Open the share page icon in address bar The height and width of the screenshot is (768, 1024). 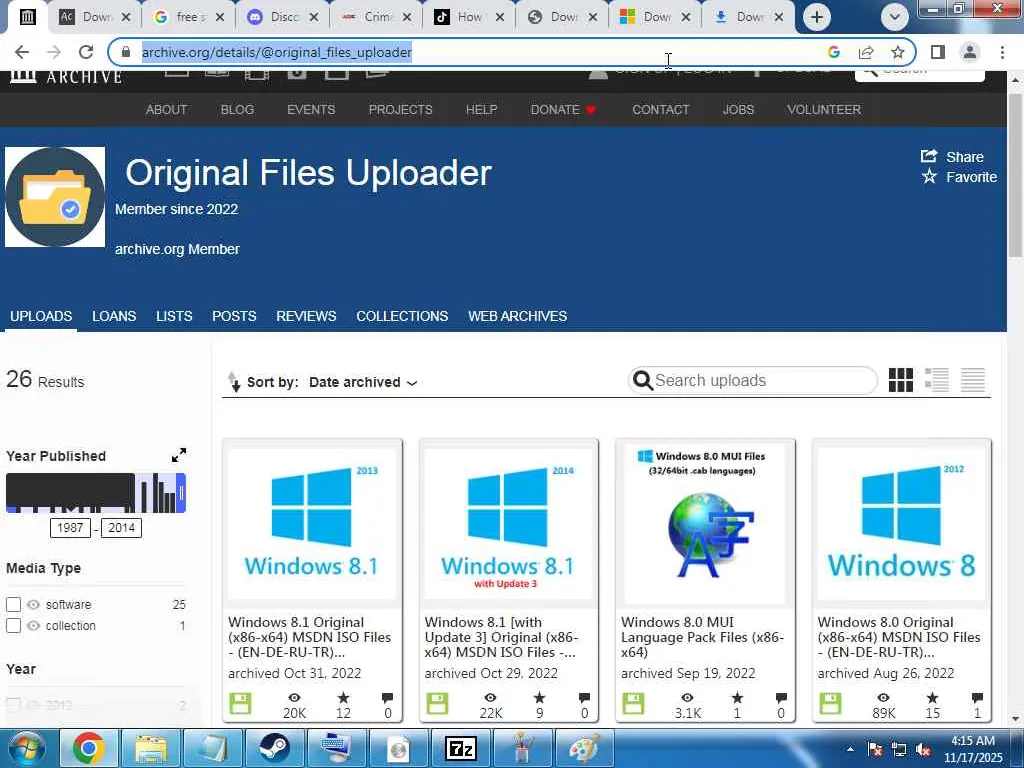[866, 52]
